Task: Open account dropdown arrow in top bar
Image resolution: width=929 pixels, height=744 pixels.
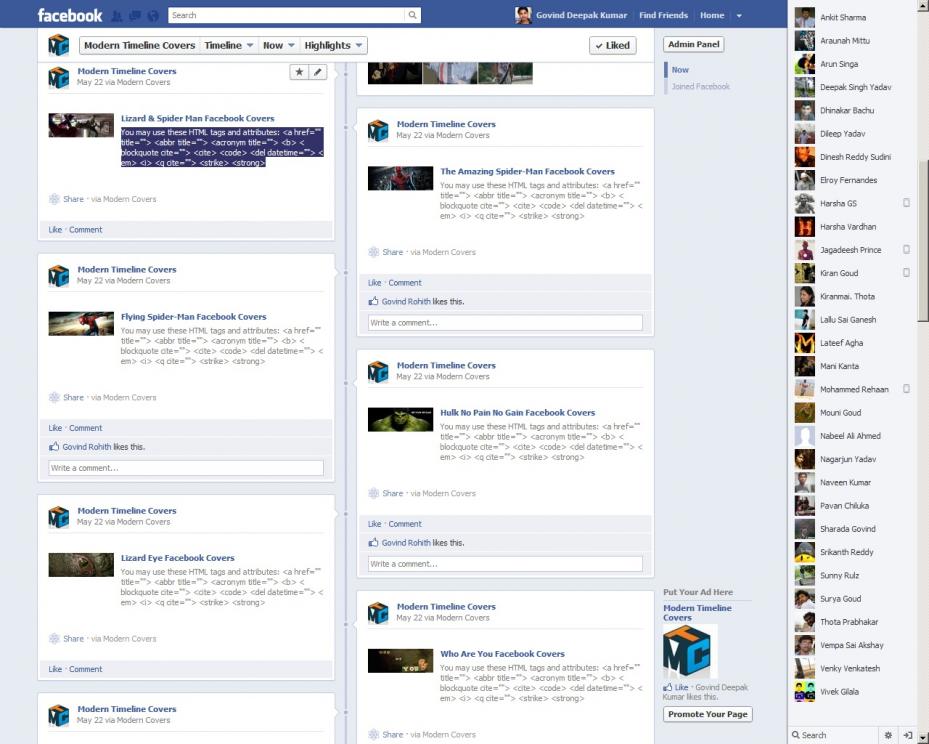Action: (x=739, y=16)
